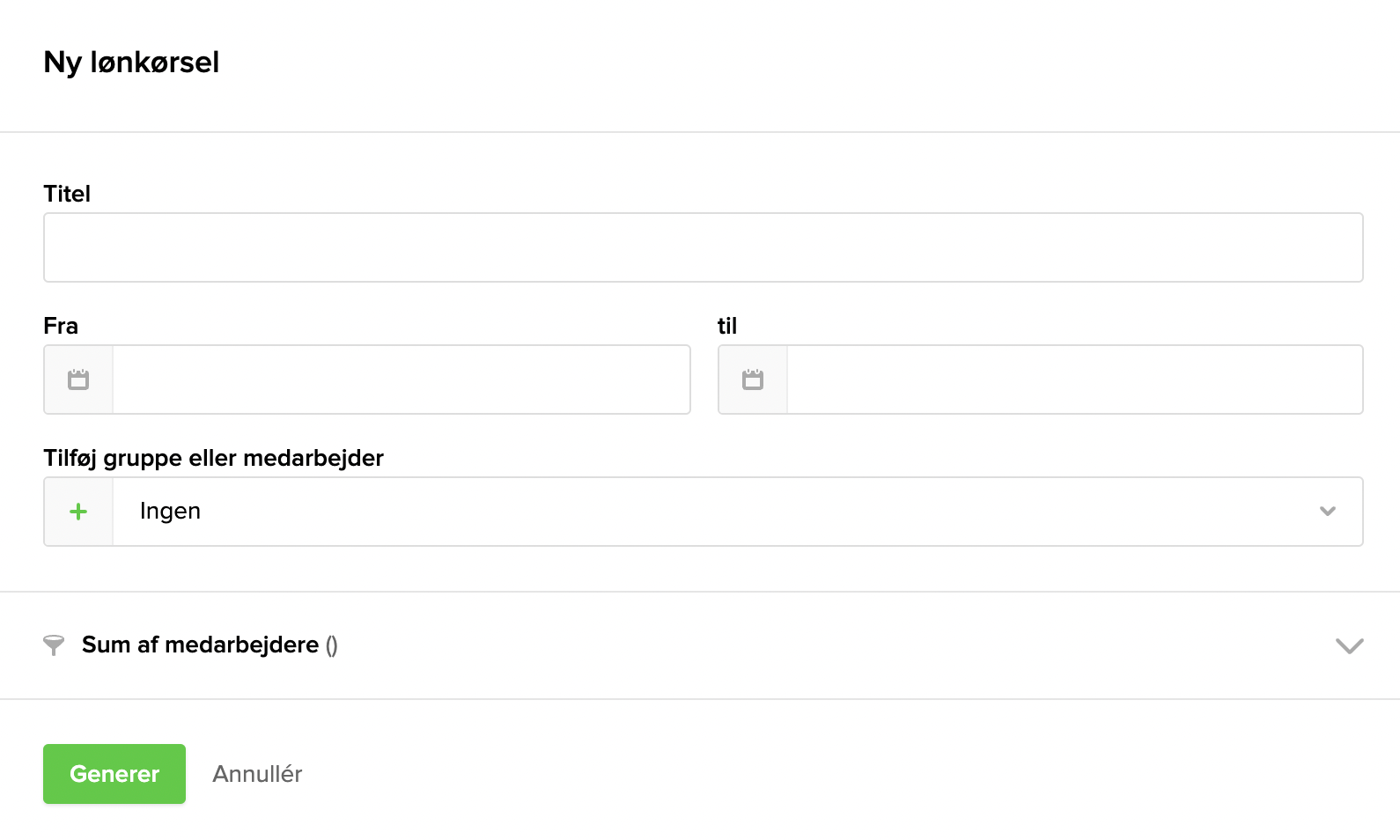Click the green plus icon
The height and width of the screenshot is (840, 1400).
point(78,512)
